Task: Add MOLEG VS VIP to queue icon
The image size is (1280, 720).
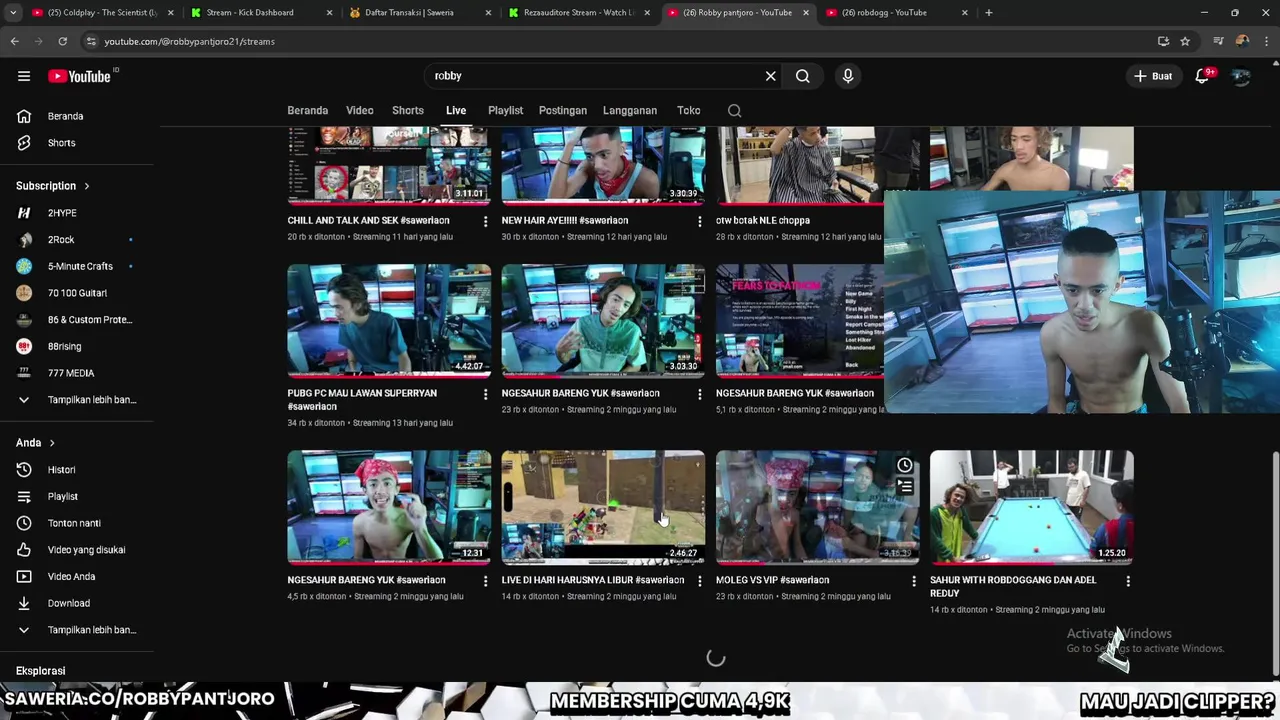Action: coord(904,487)
